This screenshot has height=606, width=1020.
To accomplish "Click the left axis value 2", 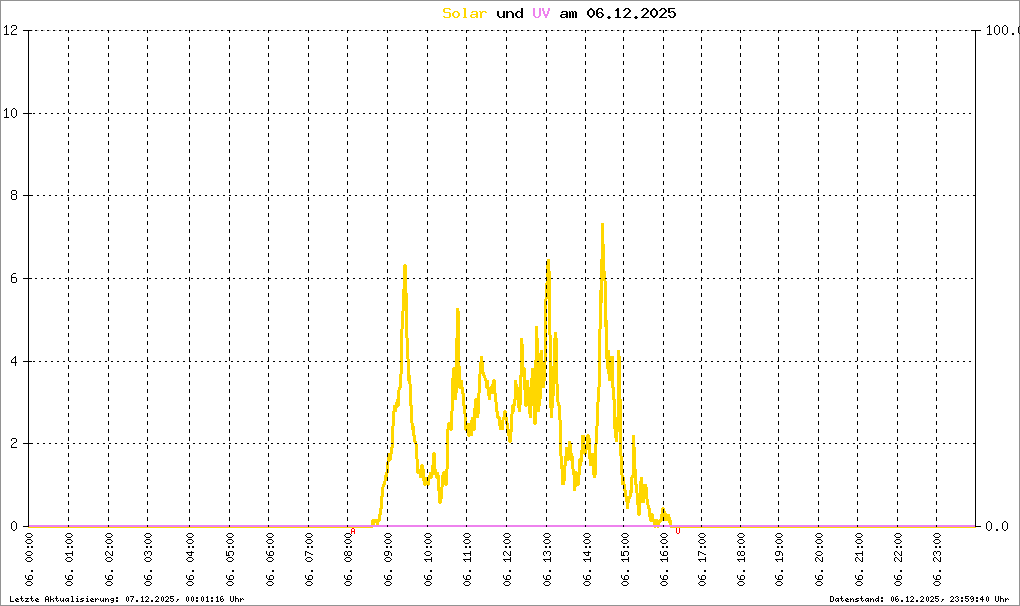I will 14,443.
